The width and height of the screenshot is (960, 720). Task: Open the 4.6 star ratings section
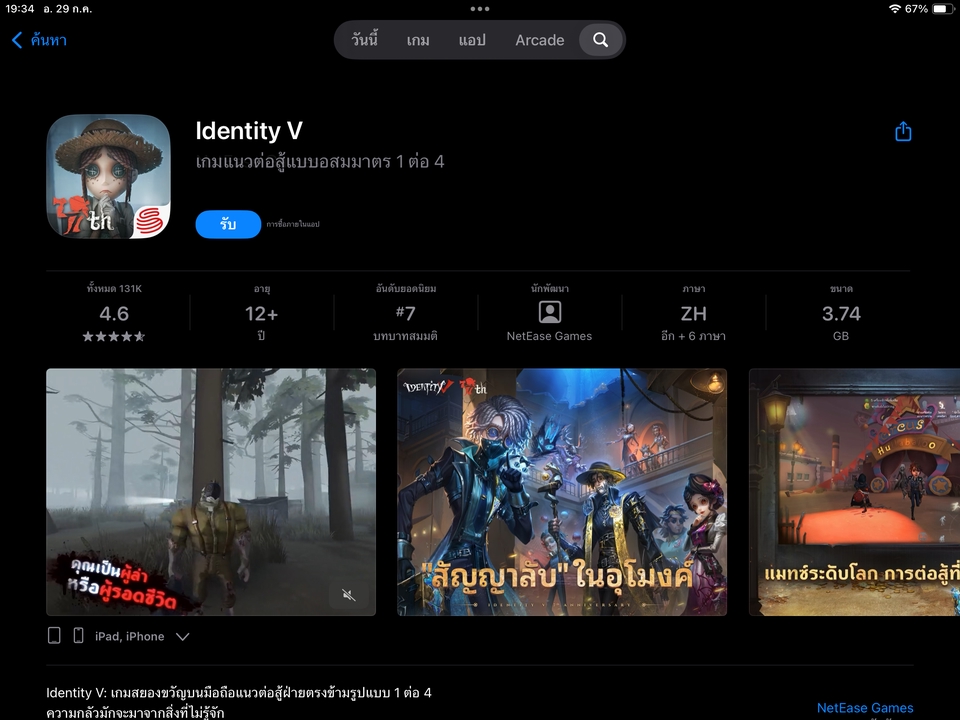(x=114, y=313)
